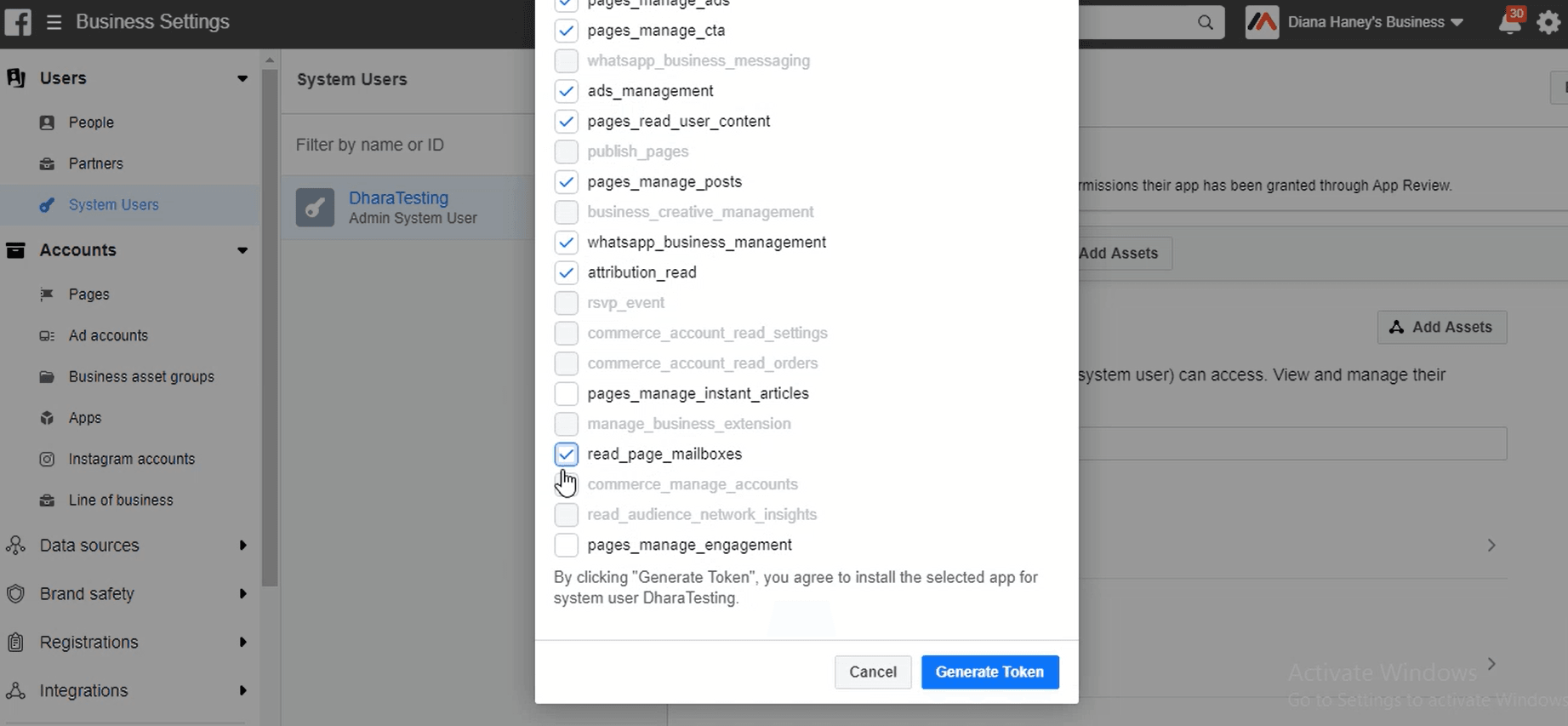Screen dimensions: 1568x726
Task: Uncheck pages_manage_posts permission
Action: [566, 182]
